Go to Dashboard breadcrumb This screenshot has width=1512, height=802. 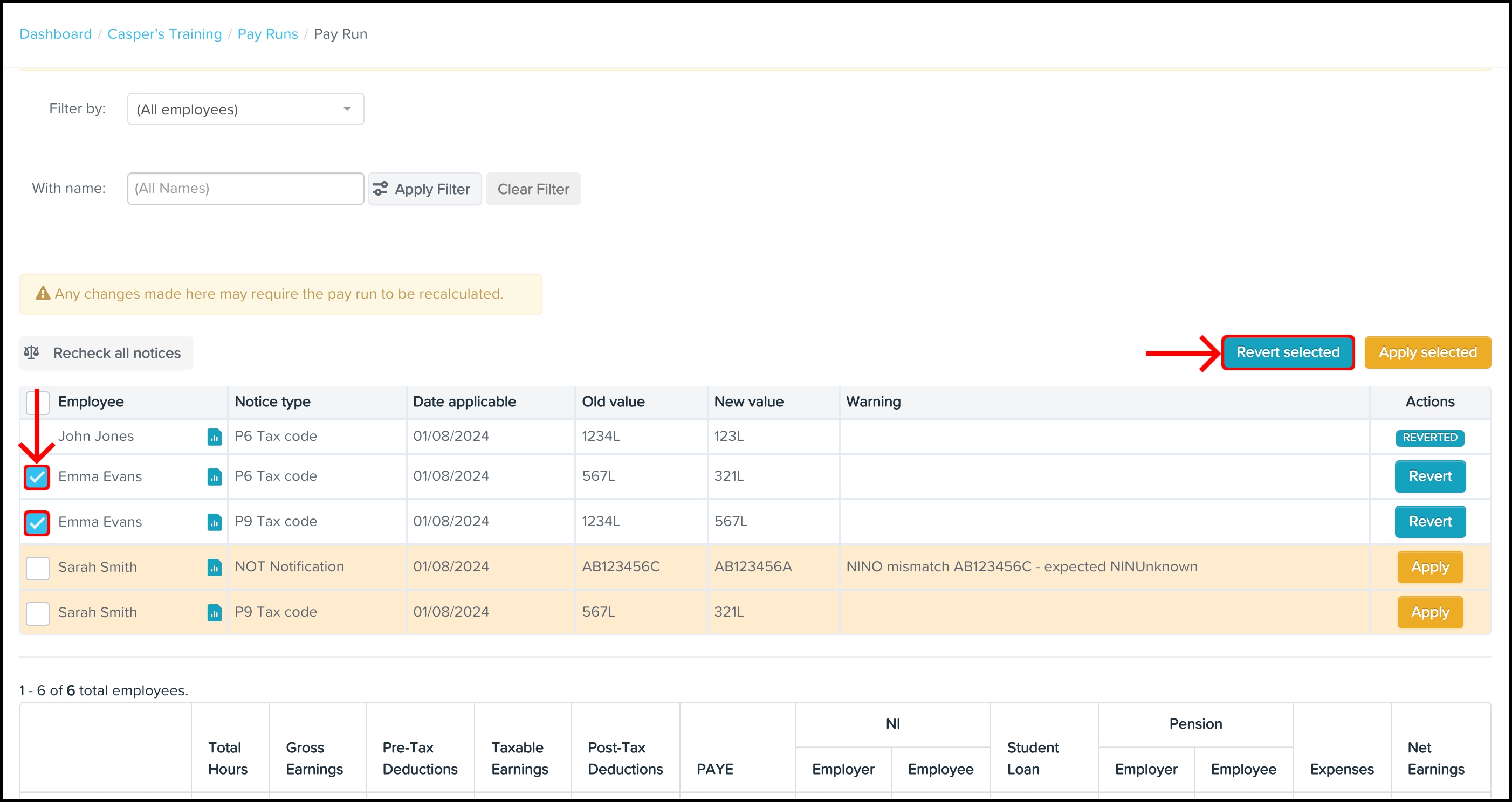(x=56, y=34)
